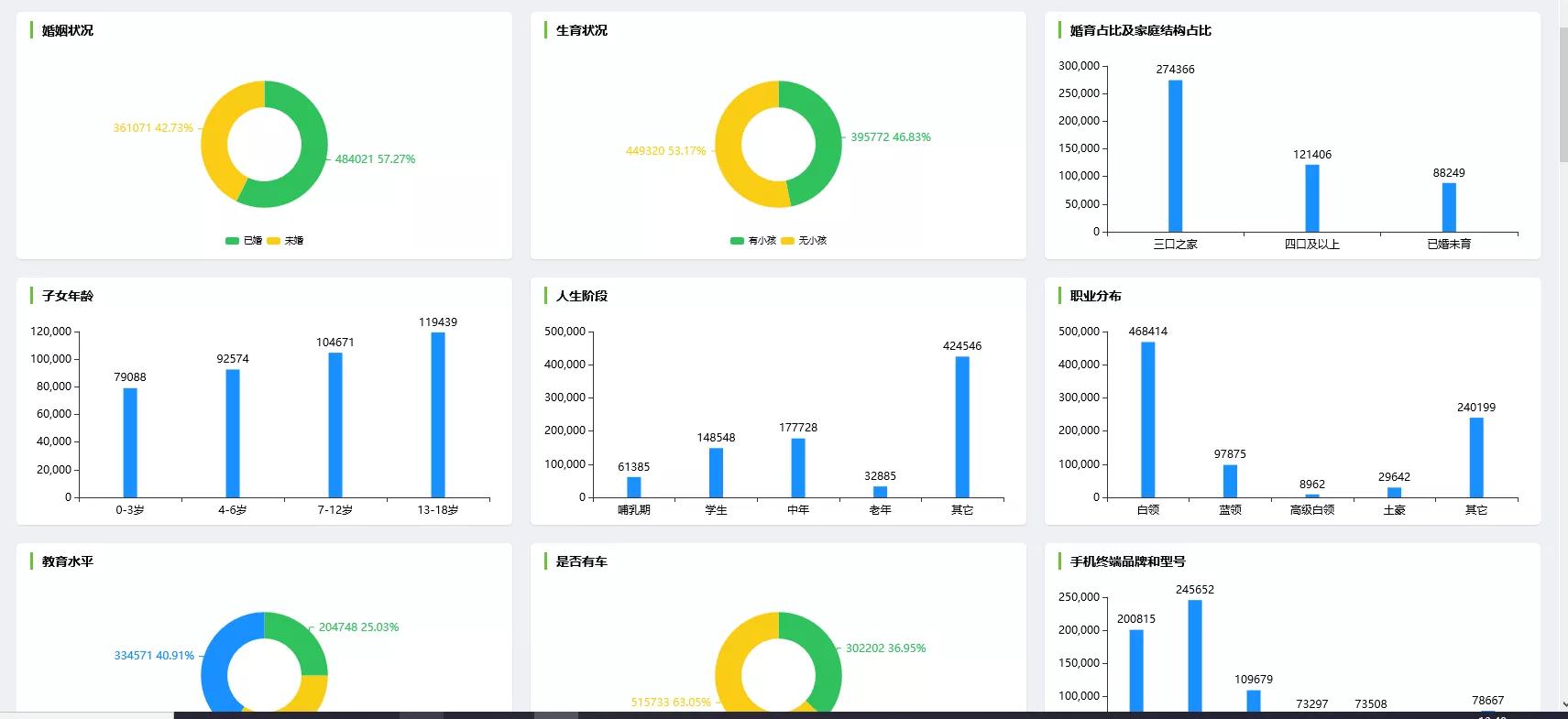This screenshot has width=1568, height=719.
Task: Click the 生育状况 panel title
Action: coord(582,30)
